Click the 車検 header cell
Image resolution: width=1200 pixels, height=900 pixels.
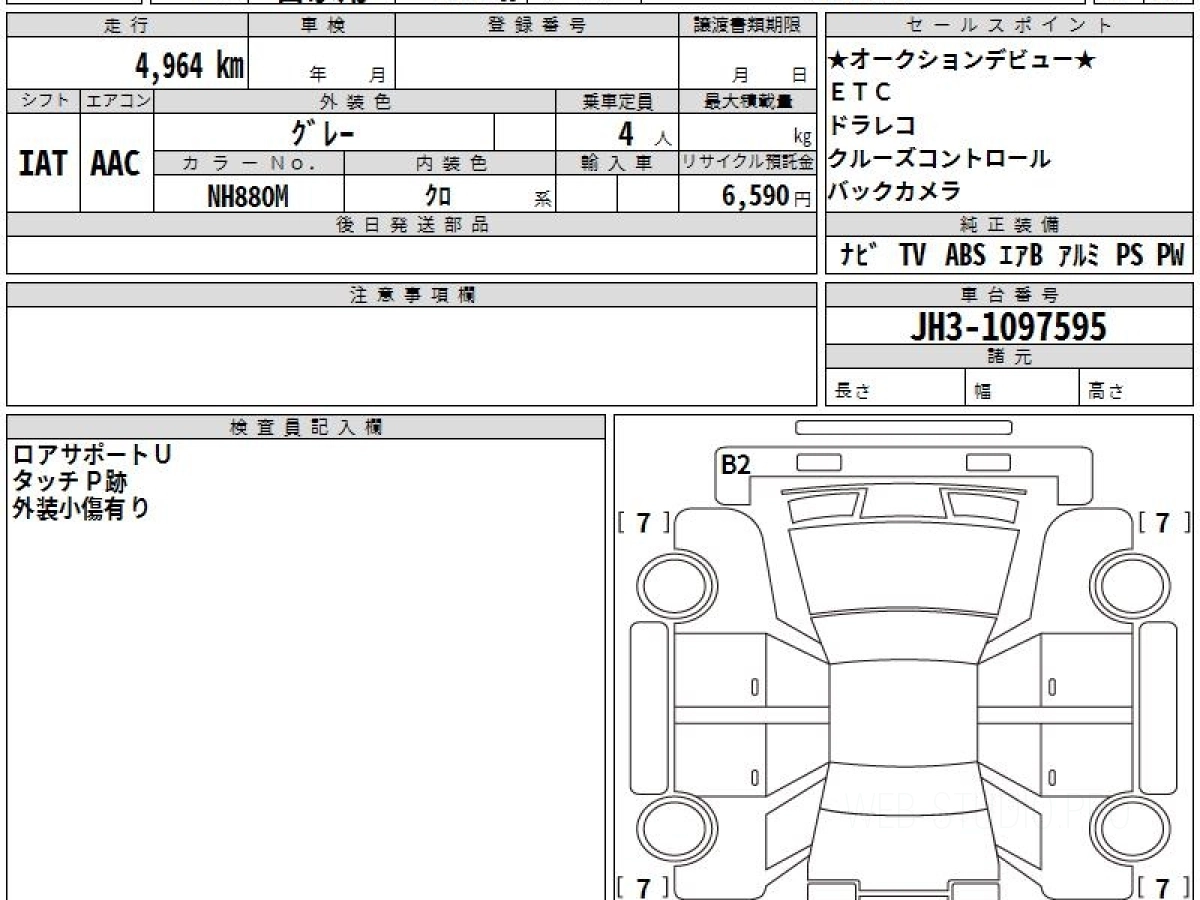coord(321,26)
